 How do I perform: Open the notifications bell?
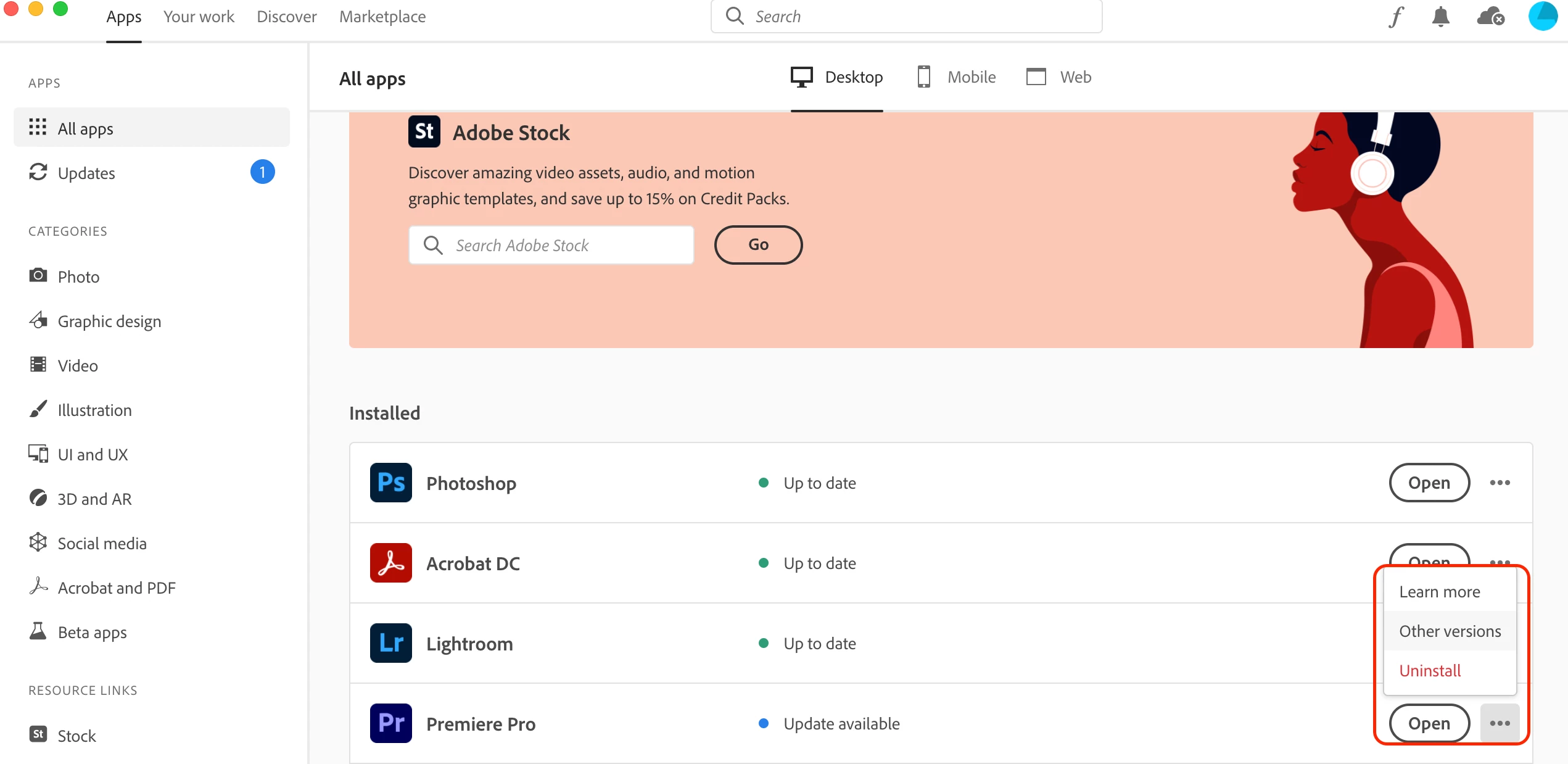coord(1440,17)
